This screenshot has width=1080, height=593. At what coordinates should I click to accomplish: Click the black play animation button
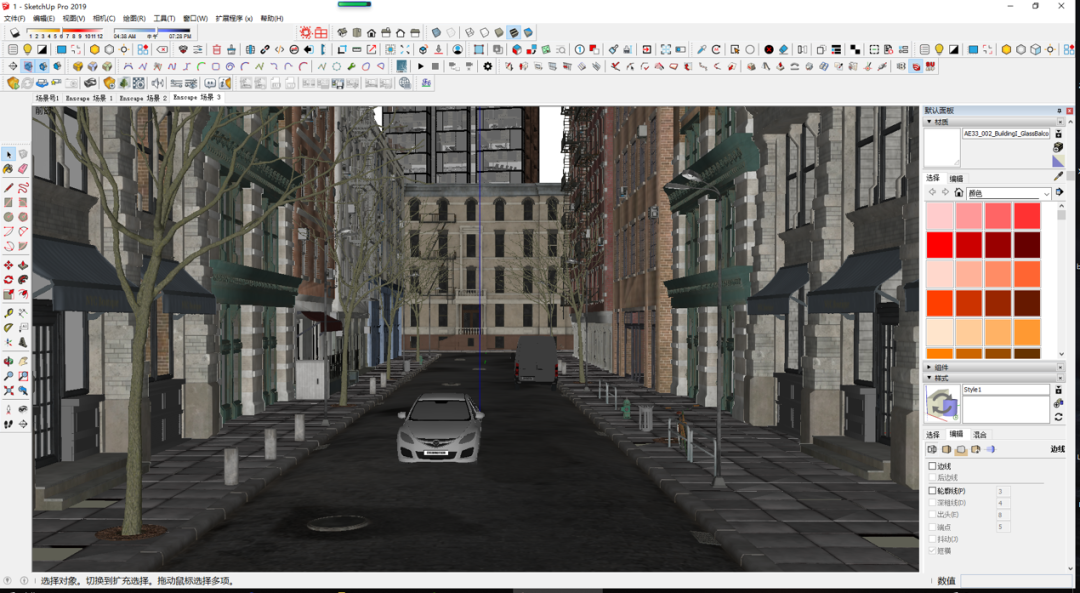(421, 66)
